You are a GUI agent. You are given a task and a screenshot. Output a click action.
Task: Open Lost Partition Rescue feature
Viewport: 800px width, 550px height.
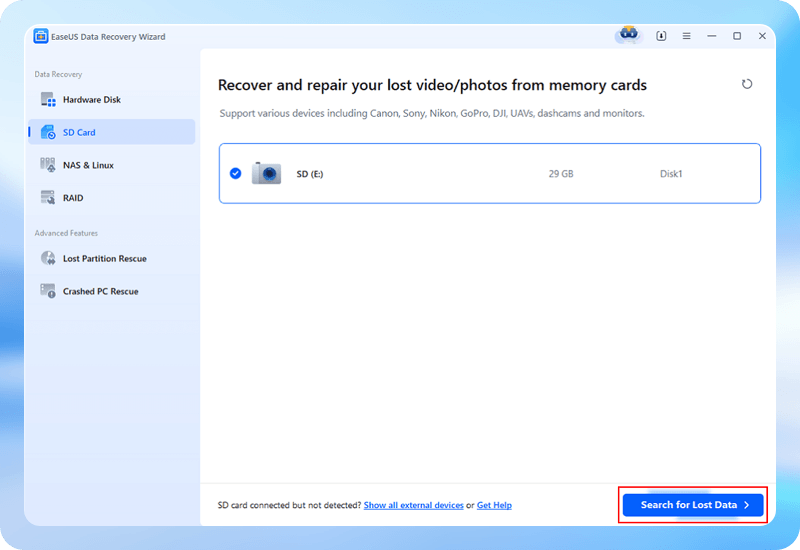point(105,259)
